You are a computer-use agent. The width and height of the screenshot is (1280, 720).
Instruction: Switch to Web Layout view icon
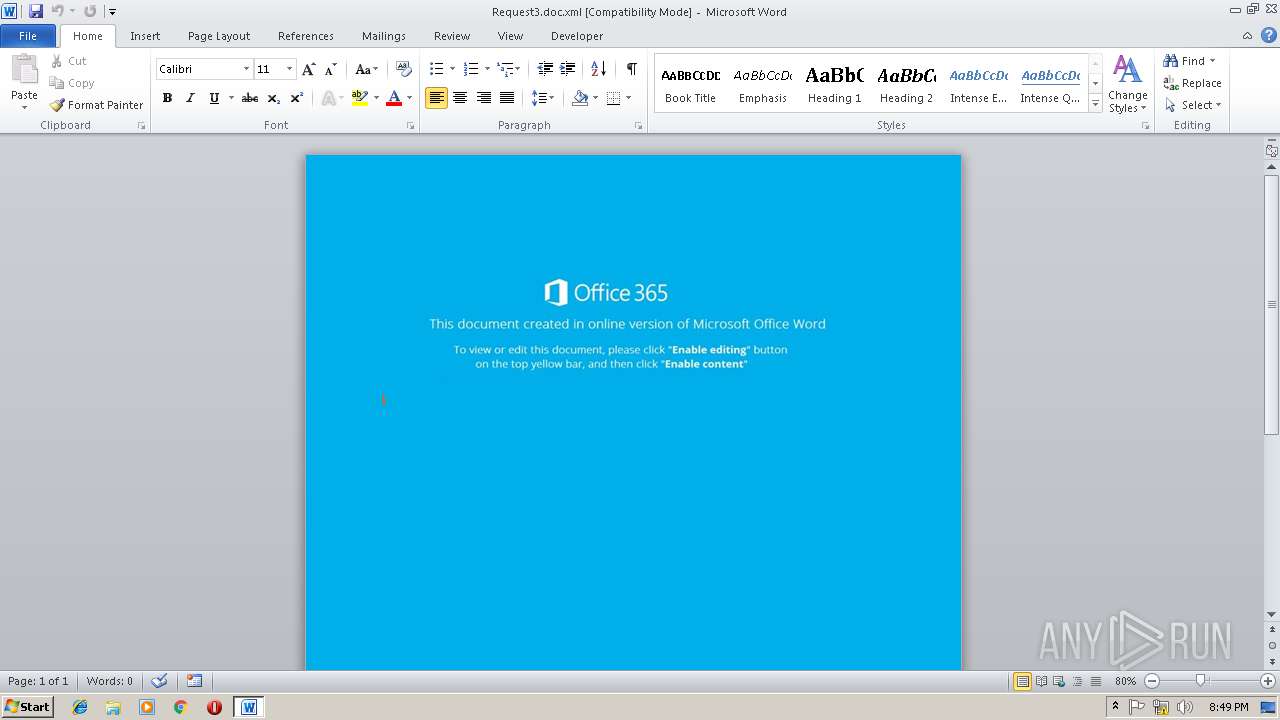[x=1059, y=681]
